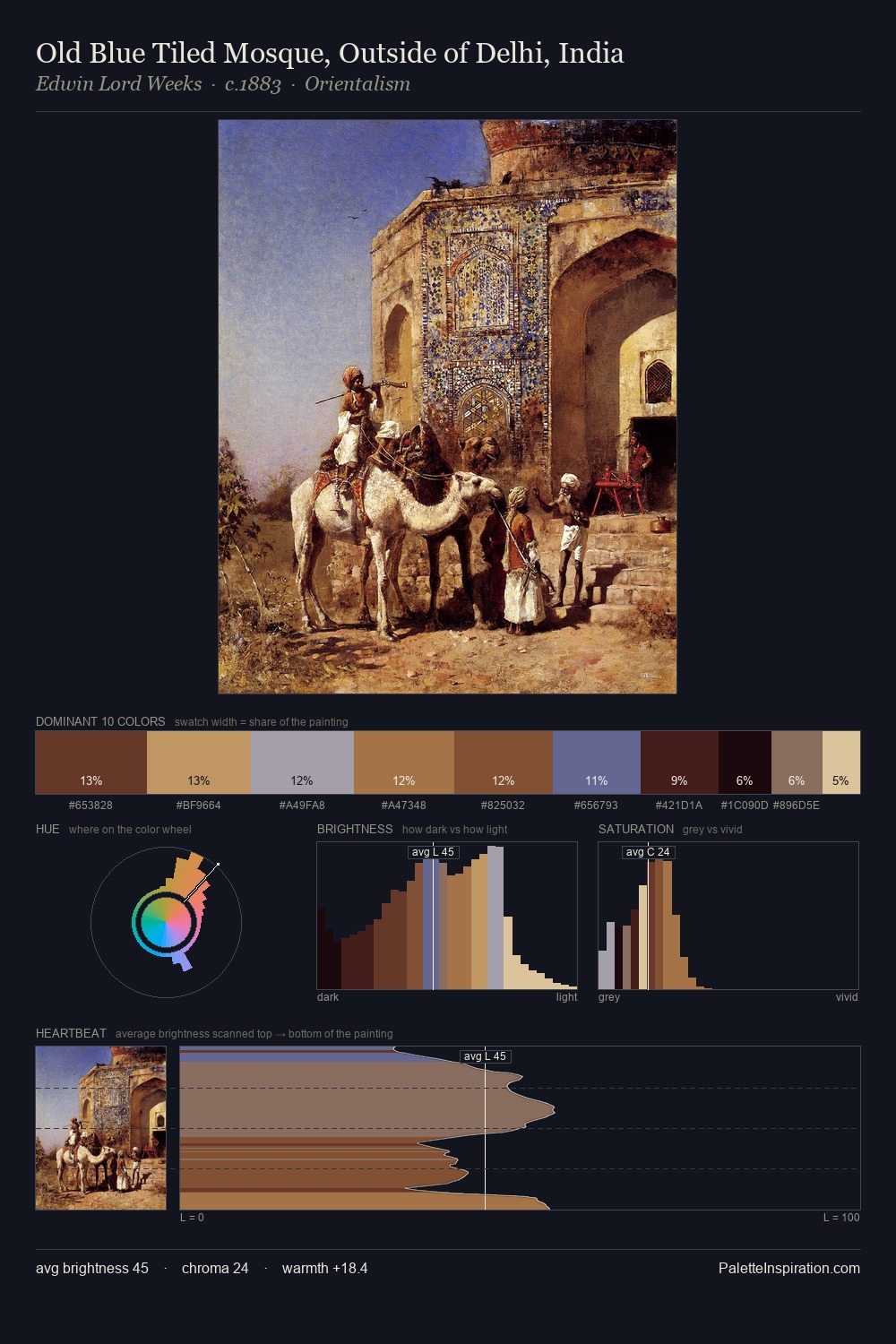Click the hex code text #1C090D

tap(745, 806)
